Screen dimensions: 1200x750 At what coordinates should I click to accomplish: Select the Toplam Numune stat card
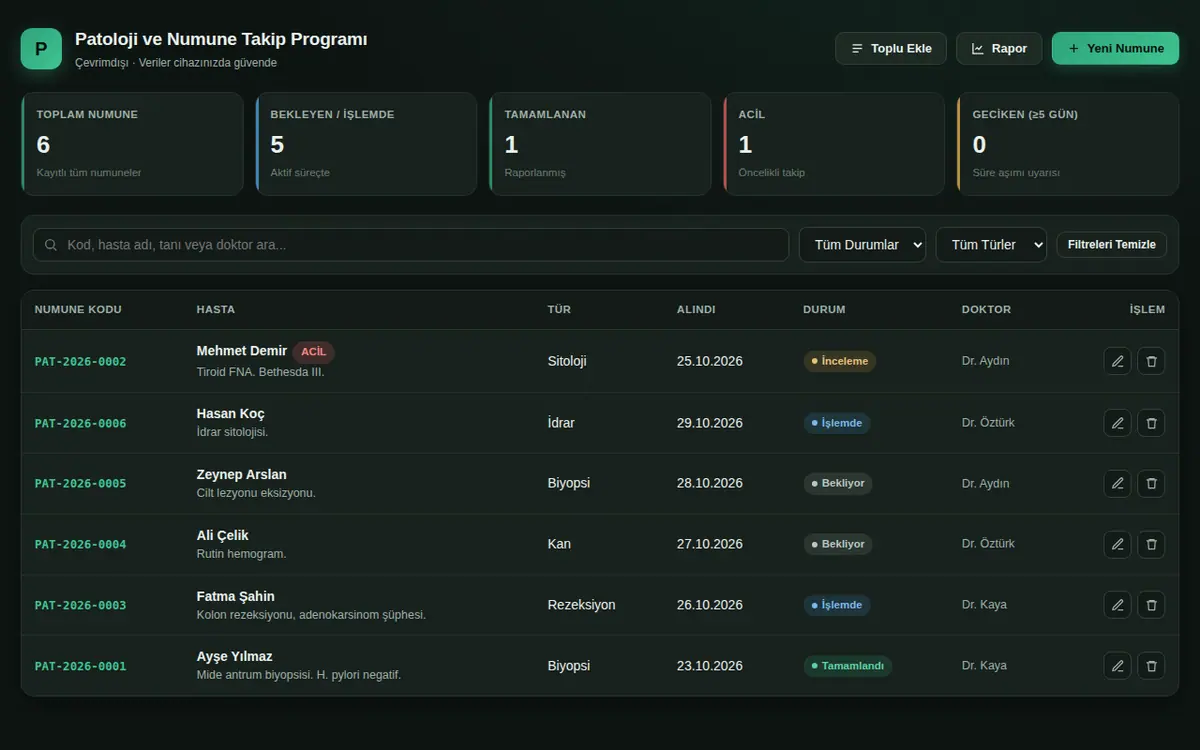tap(132, 144)
